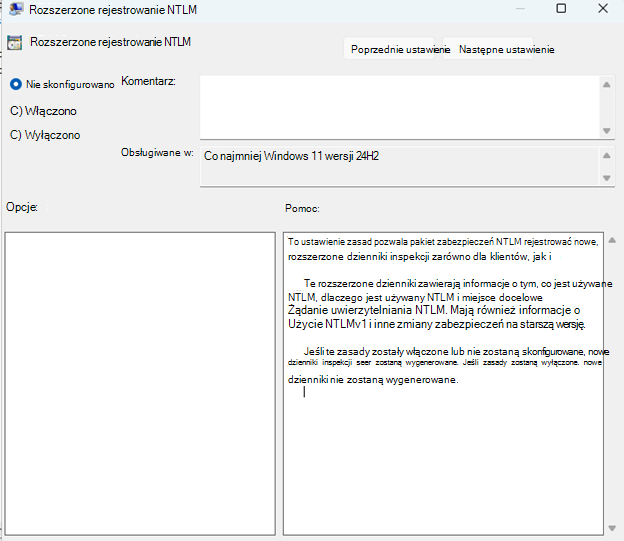Click inside the Komentarz text box

pos(400,107)
